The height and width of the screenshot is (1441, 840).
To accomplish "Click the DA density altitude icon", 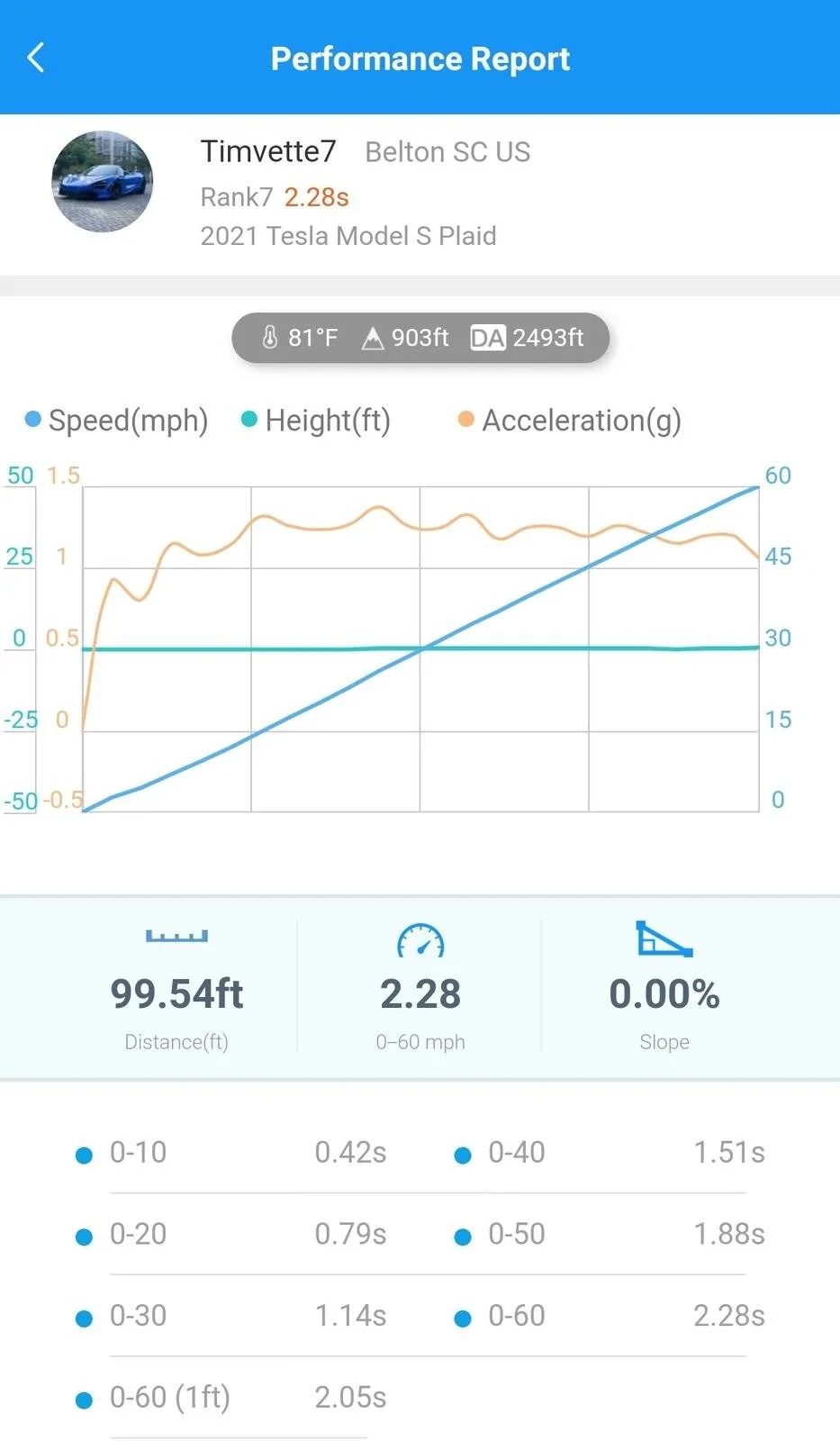I will tap(488, 339).
